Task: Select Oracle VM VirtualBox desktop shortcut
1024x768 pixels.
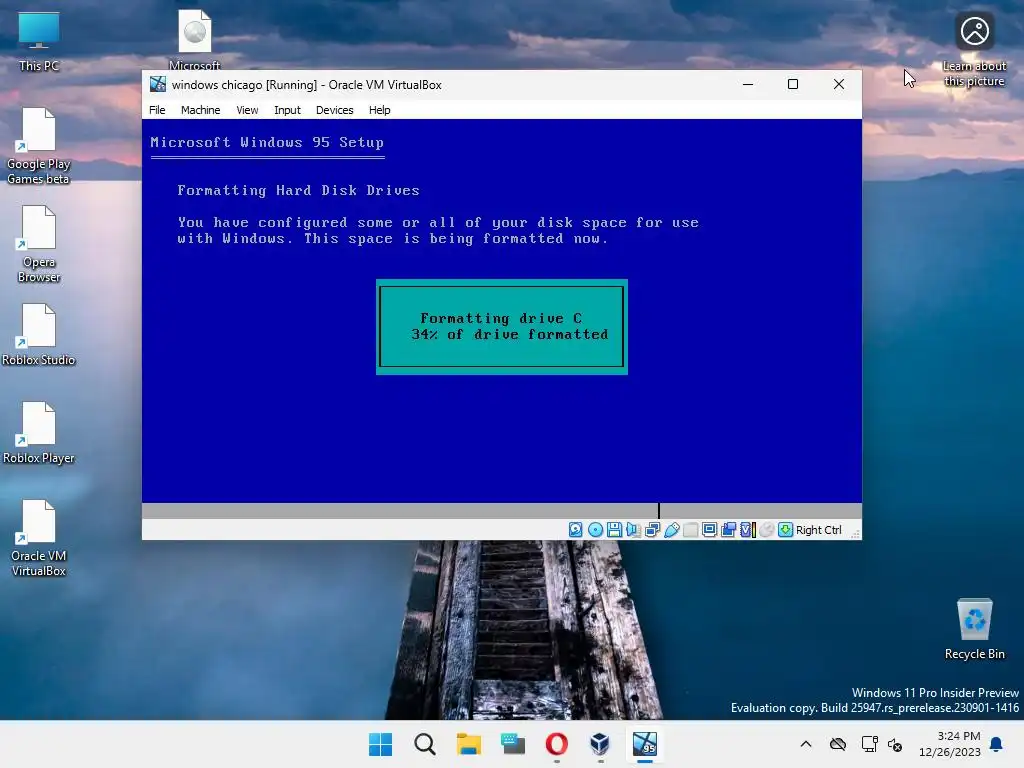Action: 39,537
